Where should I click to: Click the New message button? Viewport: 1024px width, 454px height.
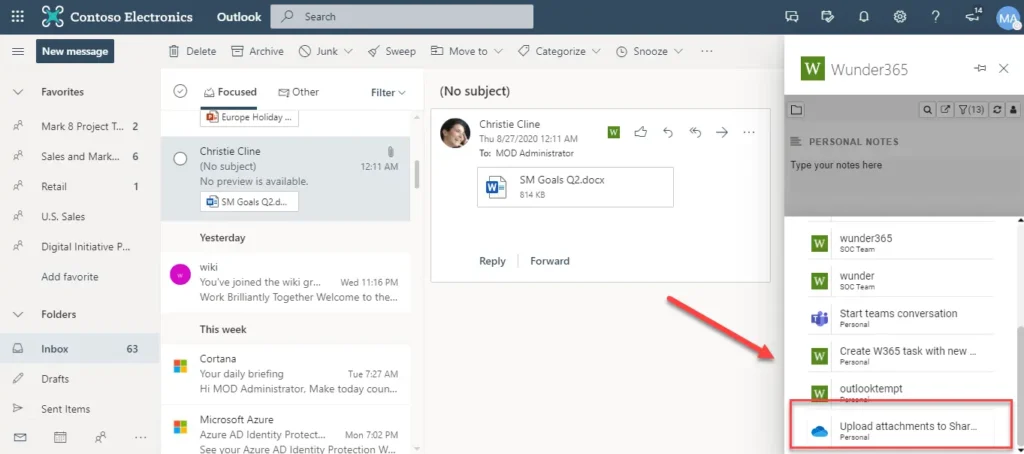(75, 51)
